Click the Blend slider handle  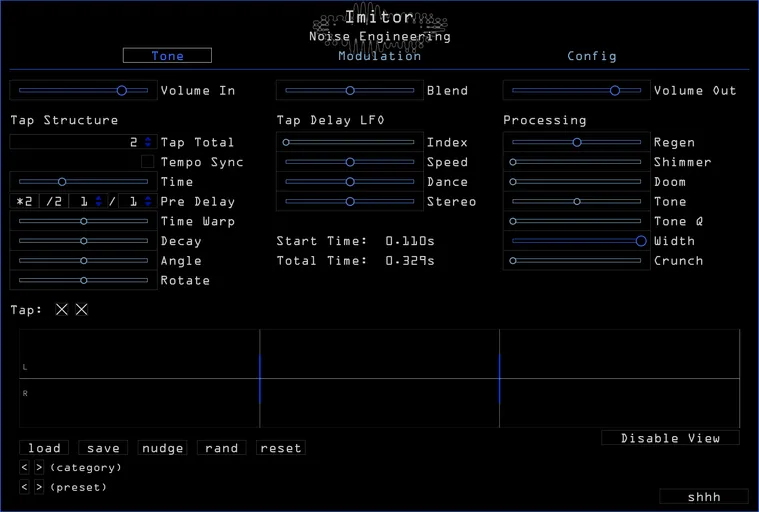350,90
